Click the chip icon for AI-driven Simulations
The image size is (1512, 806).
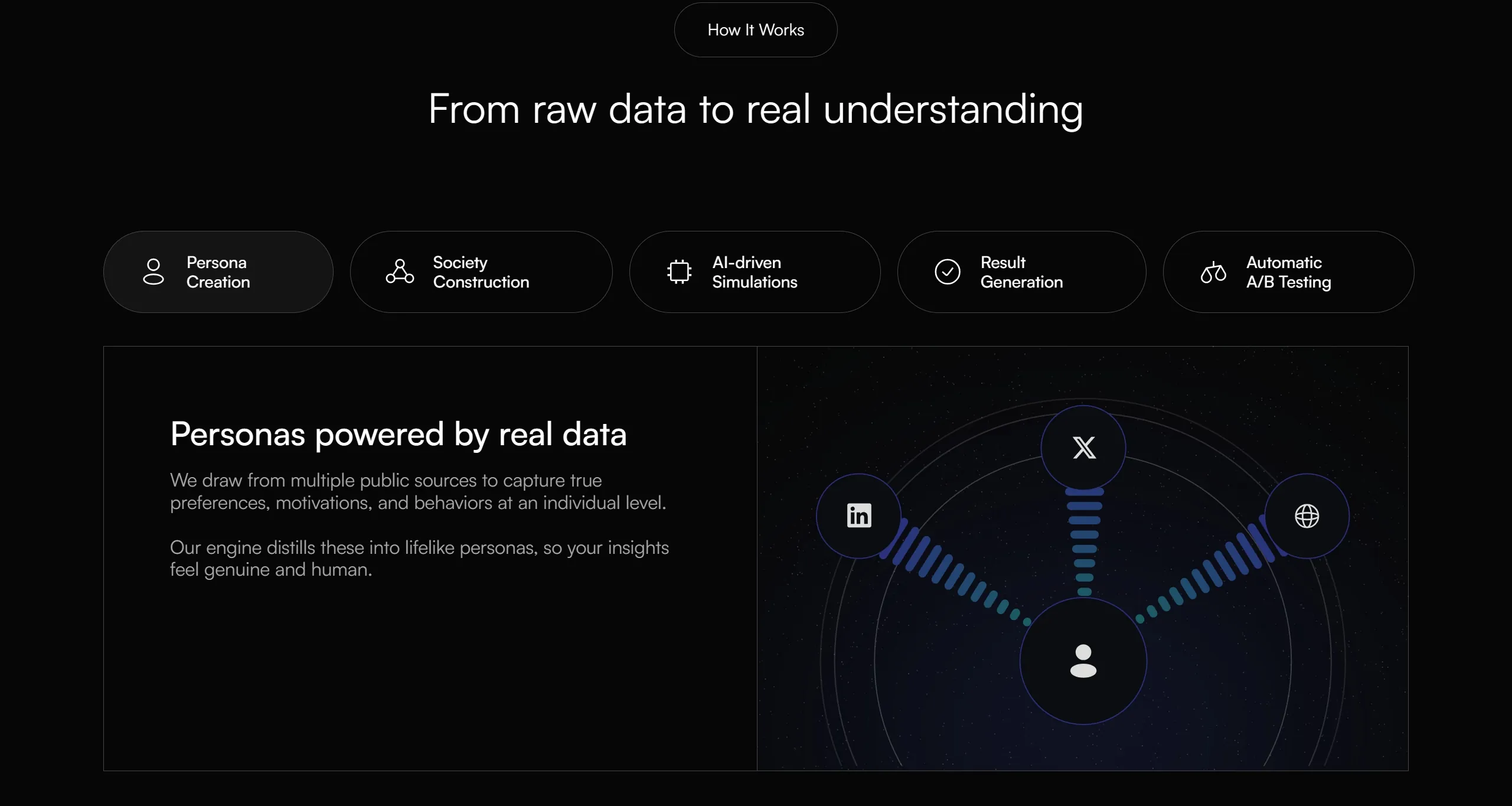679,272
